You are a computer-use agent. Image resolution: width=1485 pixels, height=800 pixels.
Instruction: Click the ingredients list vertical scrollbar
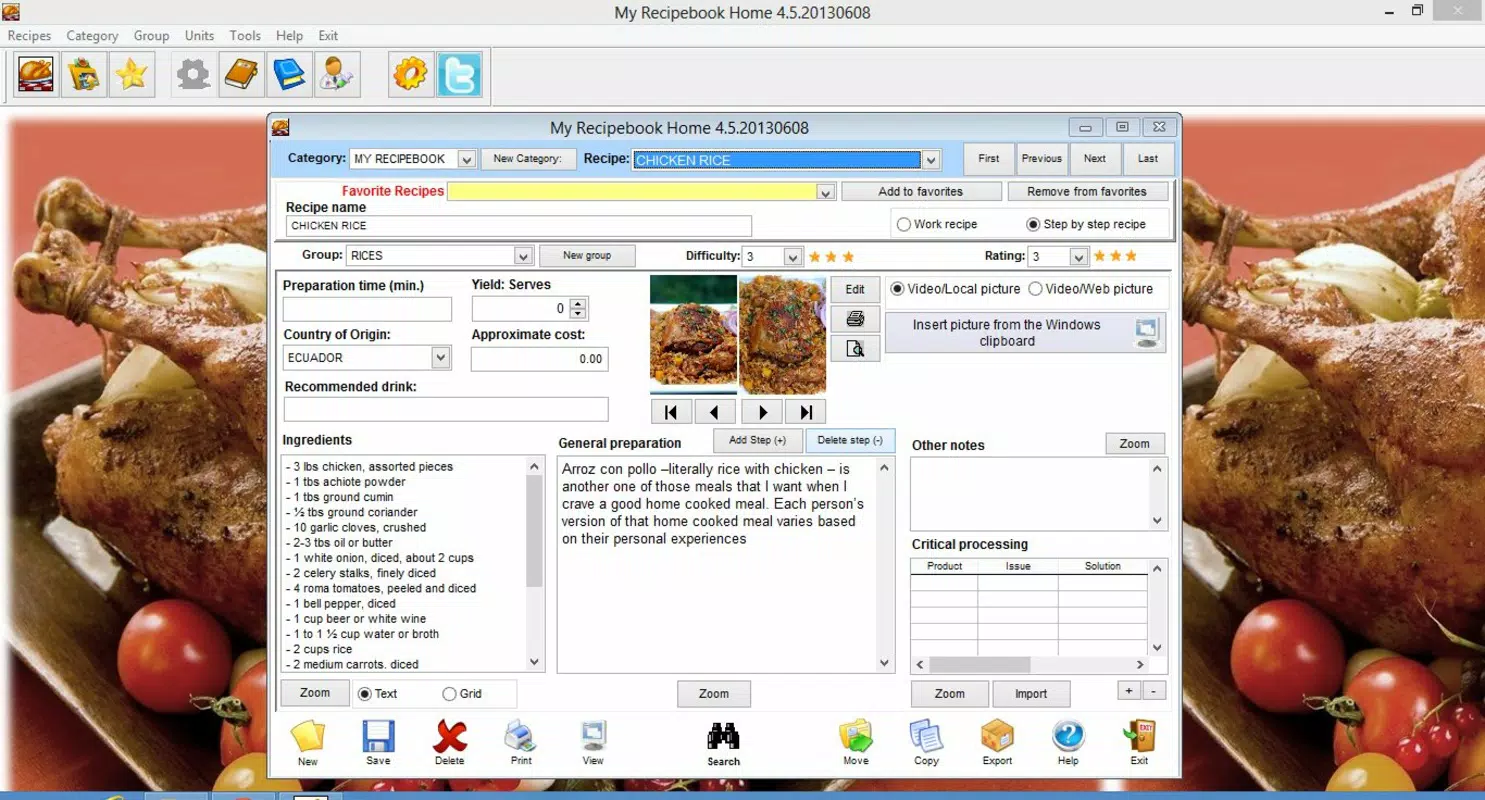(x=534, y=565)
